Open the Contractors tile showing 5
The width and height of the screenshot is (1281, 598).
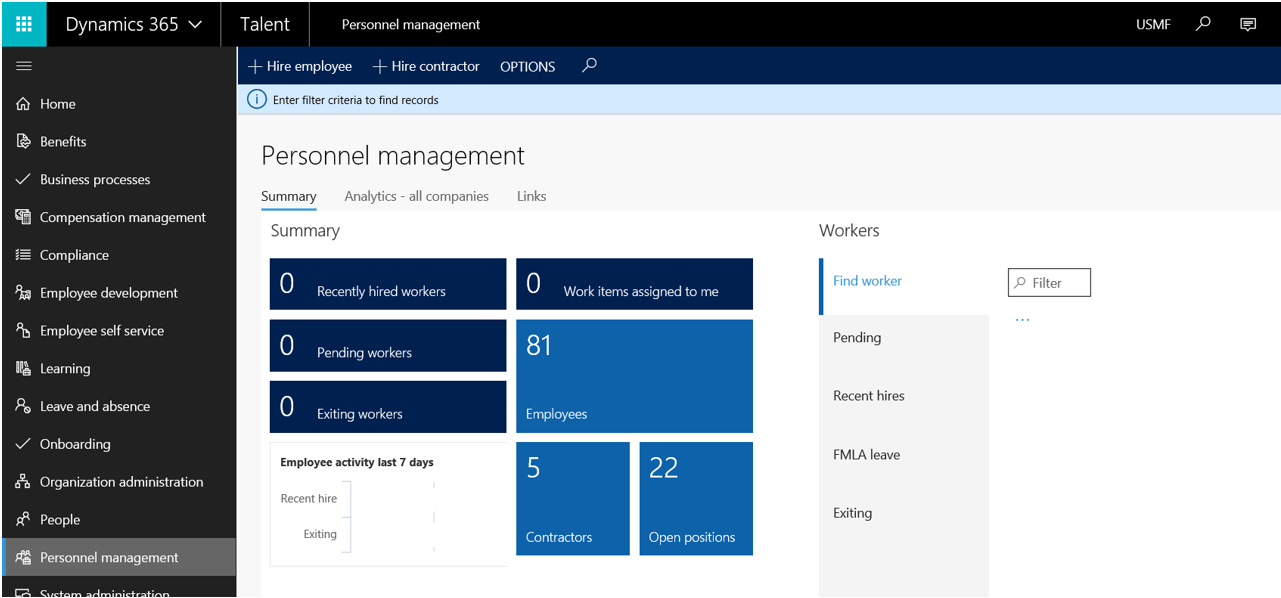573,499
